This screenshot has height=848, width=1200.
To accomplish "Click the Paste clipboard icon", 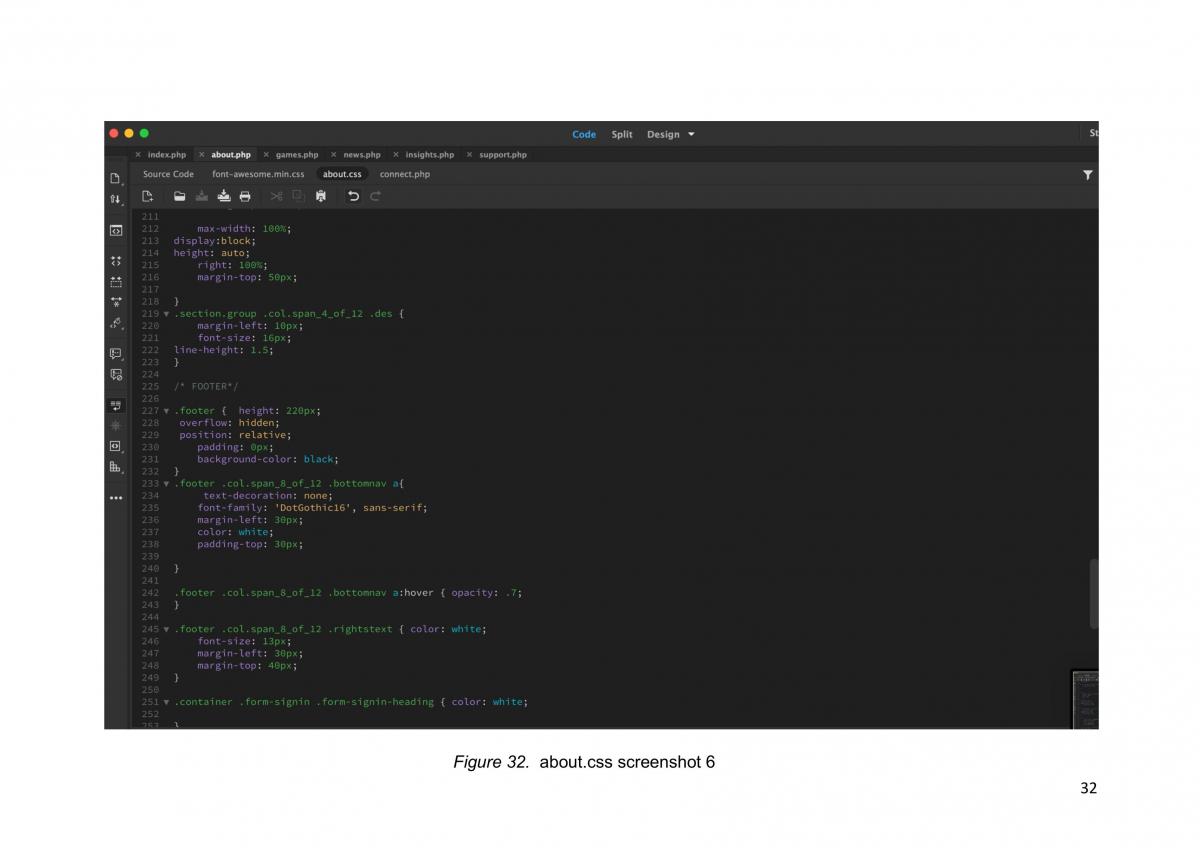I will pos(320,196).
